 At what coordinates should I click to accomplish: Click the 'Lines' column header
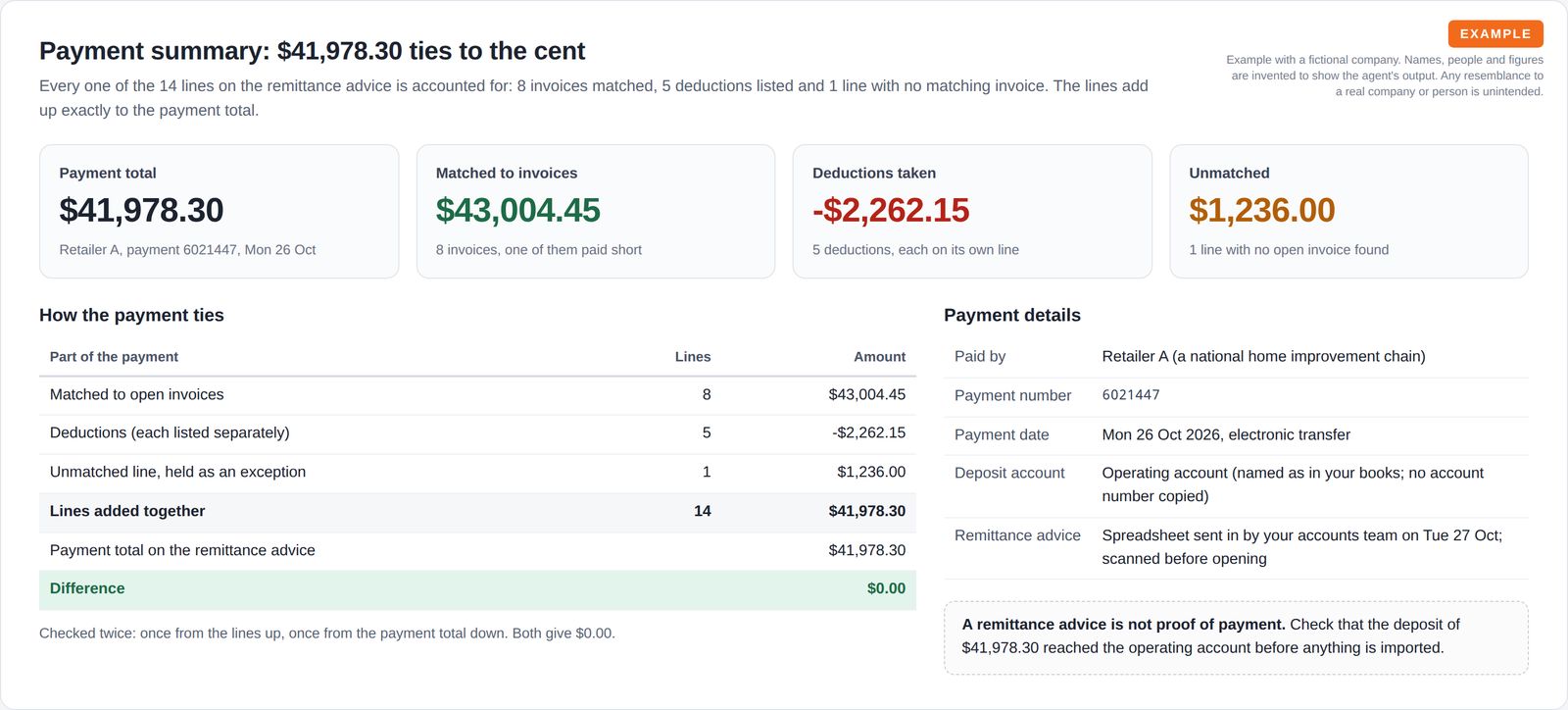(693, 357)
